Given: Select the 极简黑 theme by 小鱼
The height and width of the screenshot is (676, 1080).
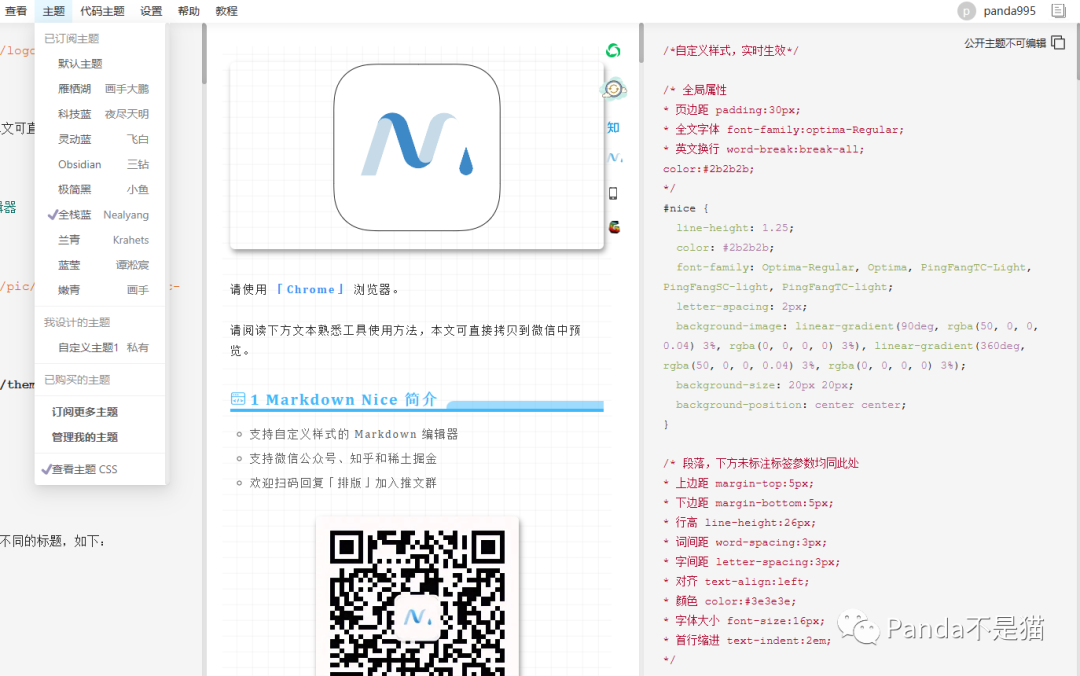Looking at the screenshot, I should (101, 190).
